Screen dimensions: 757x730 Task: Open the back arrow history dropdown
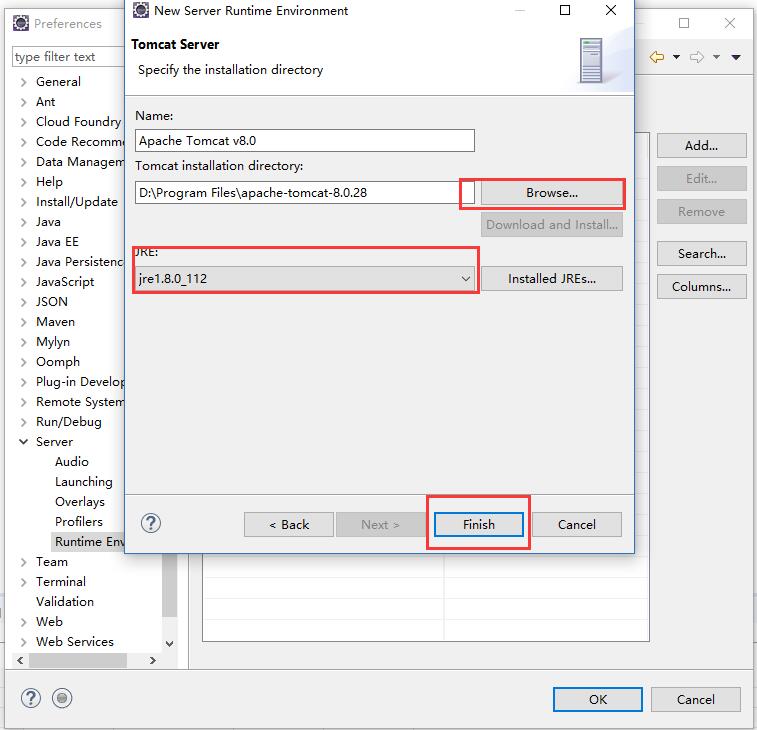pos(676,57)
